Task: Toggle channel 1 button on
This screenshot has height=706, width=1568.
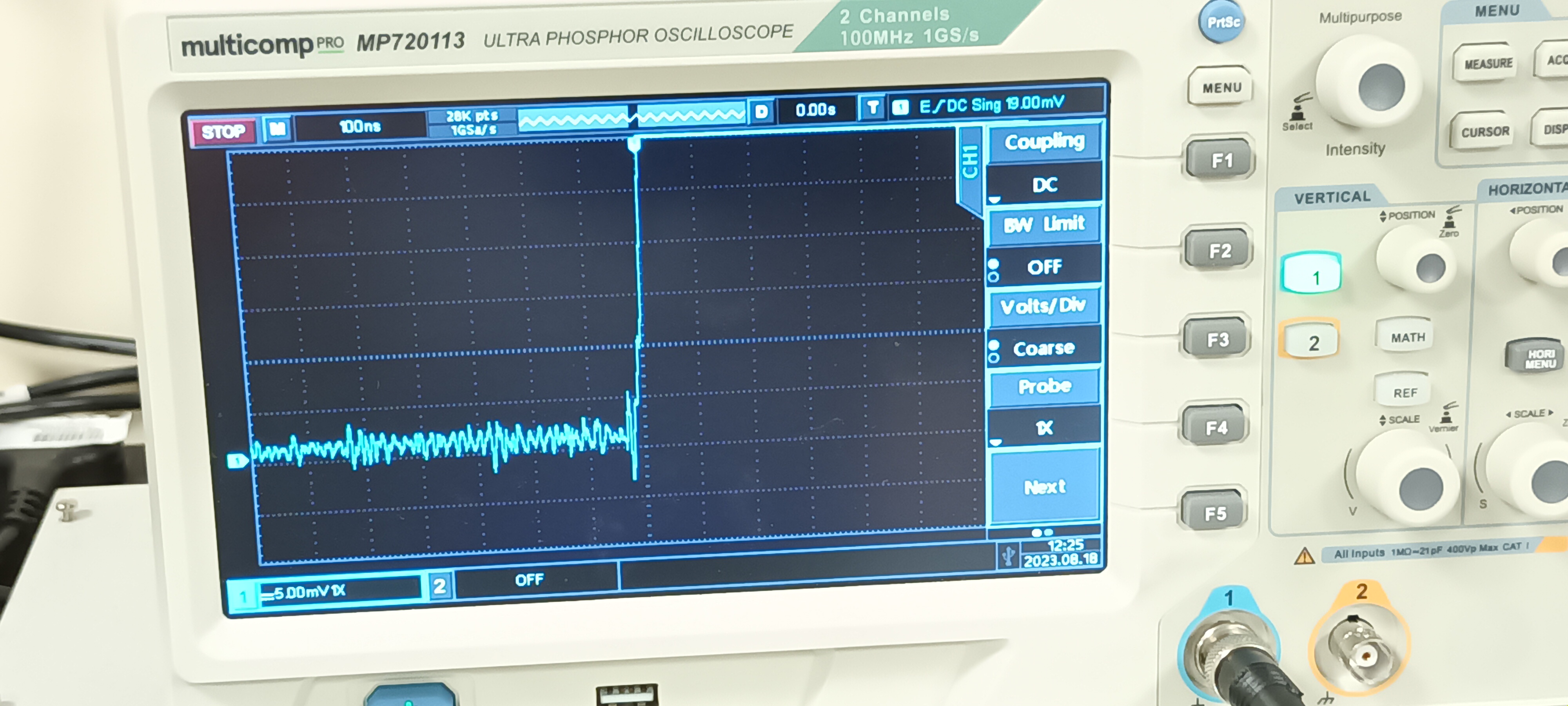Action: coord(1311,275)
